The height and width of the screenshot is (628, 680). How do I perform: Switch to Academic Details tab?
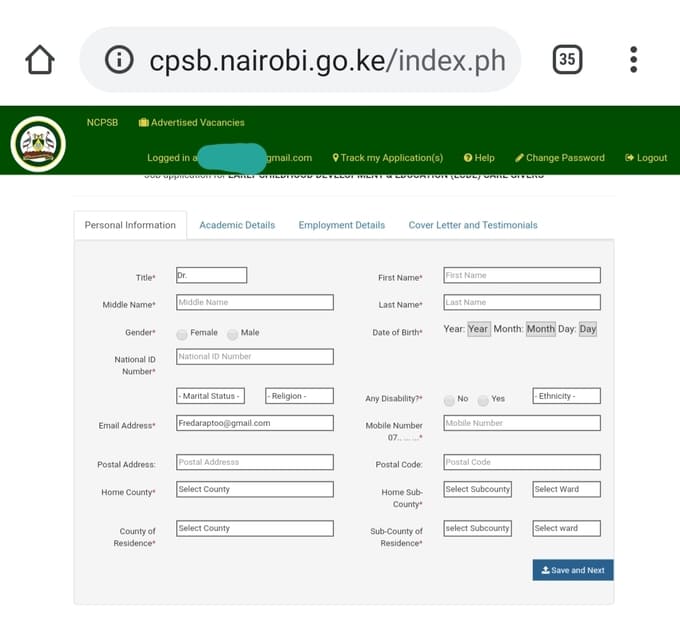[237, 225]
